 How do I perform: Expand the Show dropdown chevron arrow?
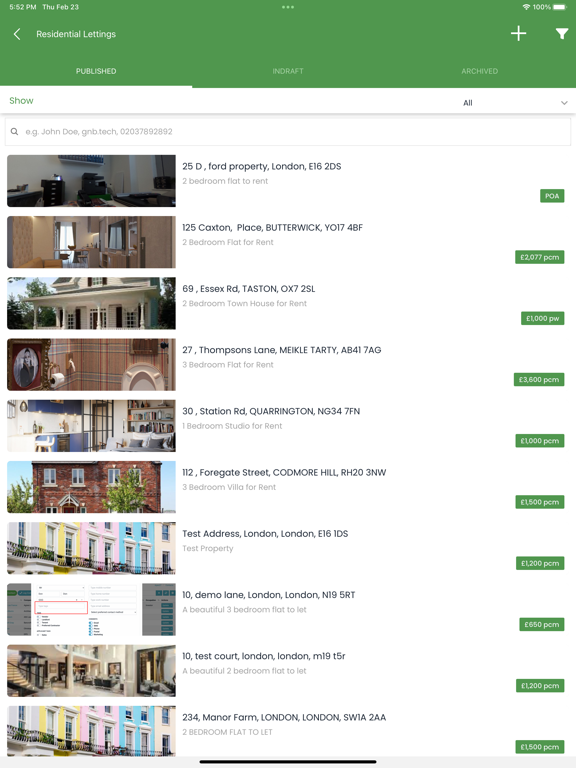pos(564,103)
